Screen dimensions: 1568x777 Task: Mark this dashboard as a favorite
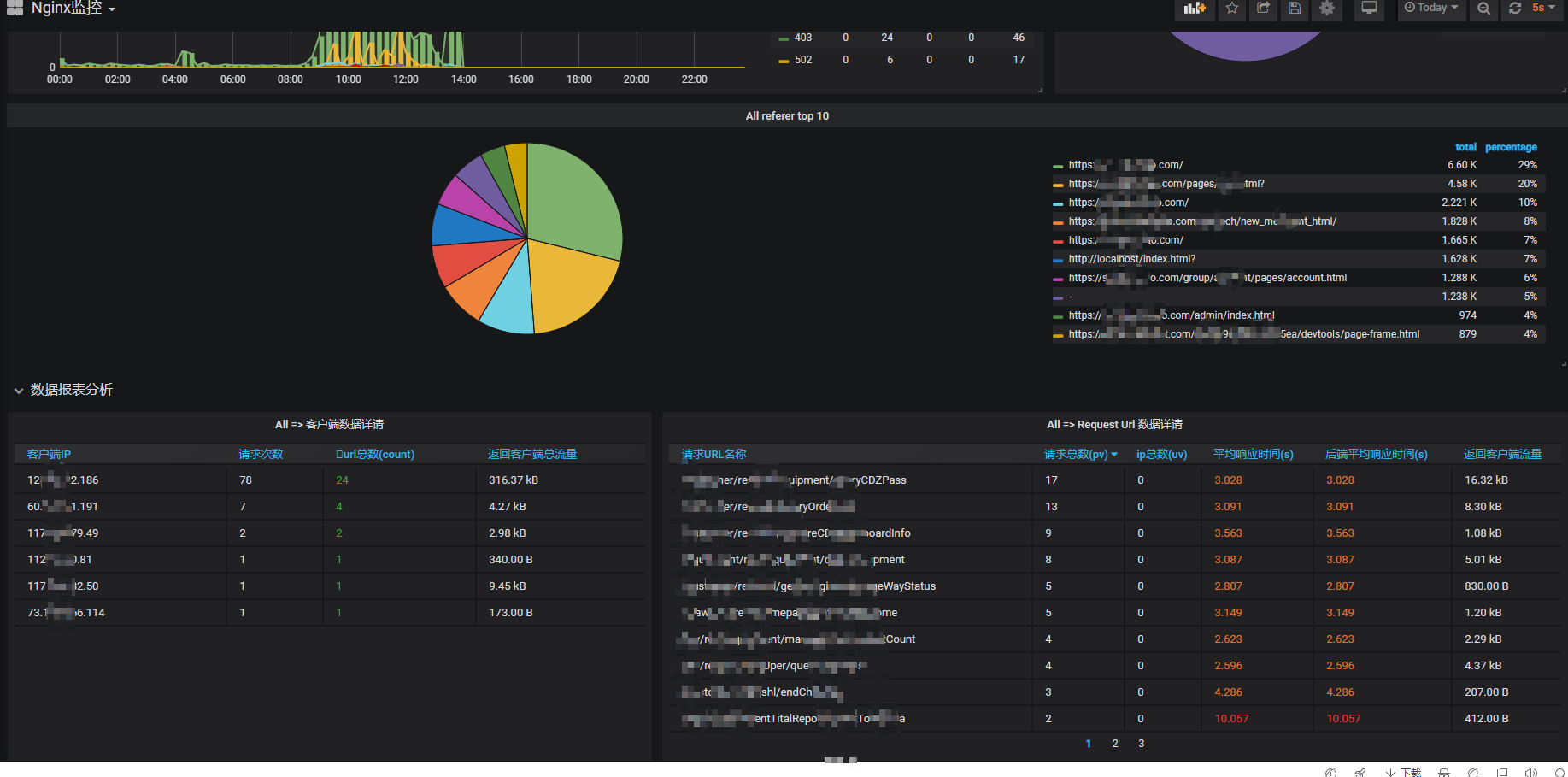1231,9
